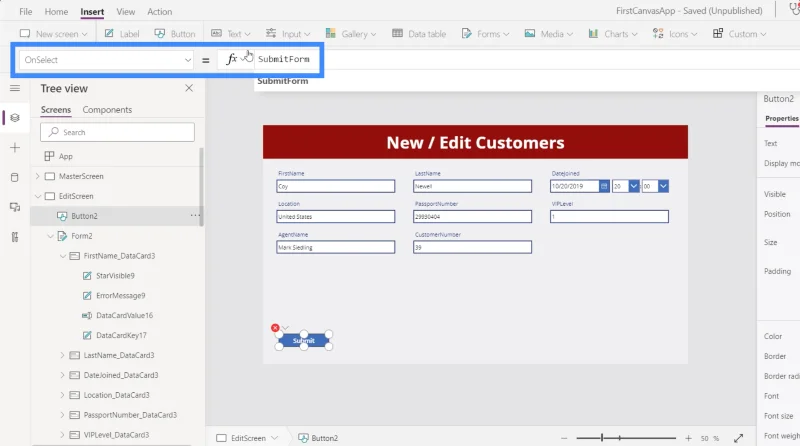Viewport: 800px width, 446px height.
Task: Collapse the EditScreen tree node
Action: [x=37, y=196]
